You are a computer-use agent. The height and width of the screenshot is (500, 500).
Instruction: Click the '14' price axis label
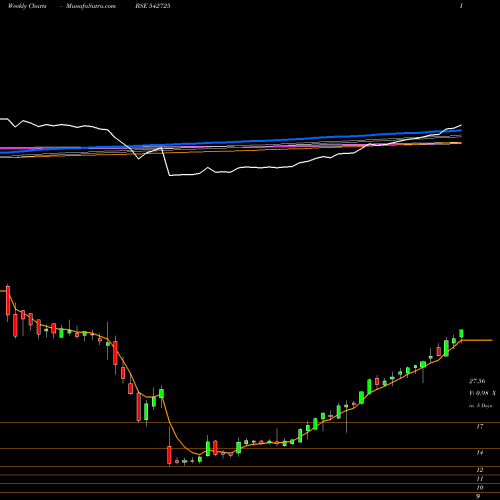pyautogui.click(x=480, y=453)
